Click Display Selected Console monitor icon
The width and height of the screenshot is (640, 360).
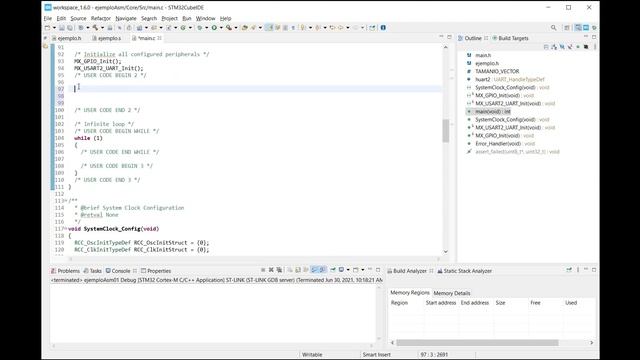click(x=341, y=270)
